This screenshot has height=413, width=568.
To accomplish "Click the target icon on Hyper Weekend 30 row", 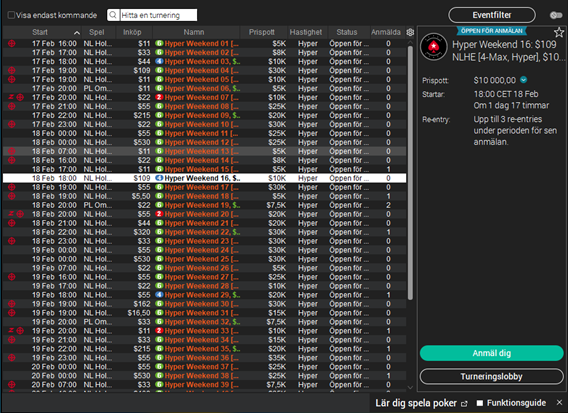I will click(12, 304).
